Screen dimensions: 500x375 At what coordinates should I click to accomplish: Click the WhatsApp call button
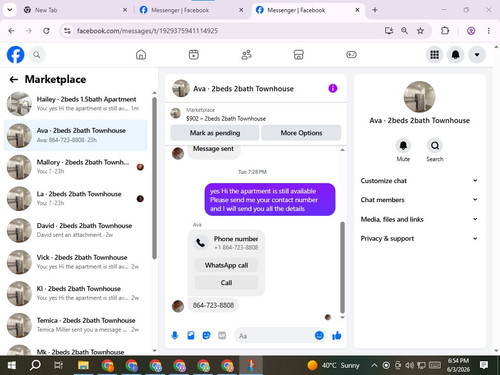click(x=226, y=265)
